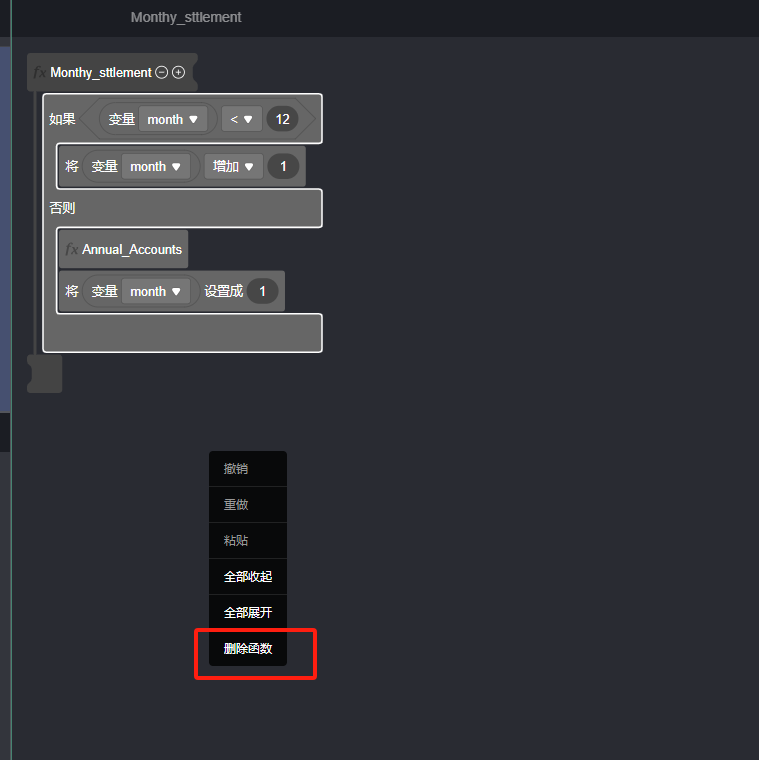Open the less-than operator dropdown
The image size is (759, 760).
coord(241,119)
